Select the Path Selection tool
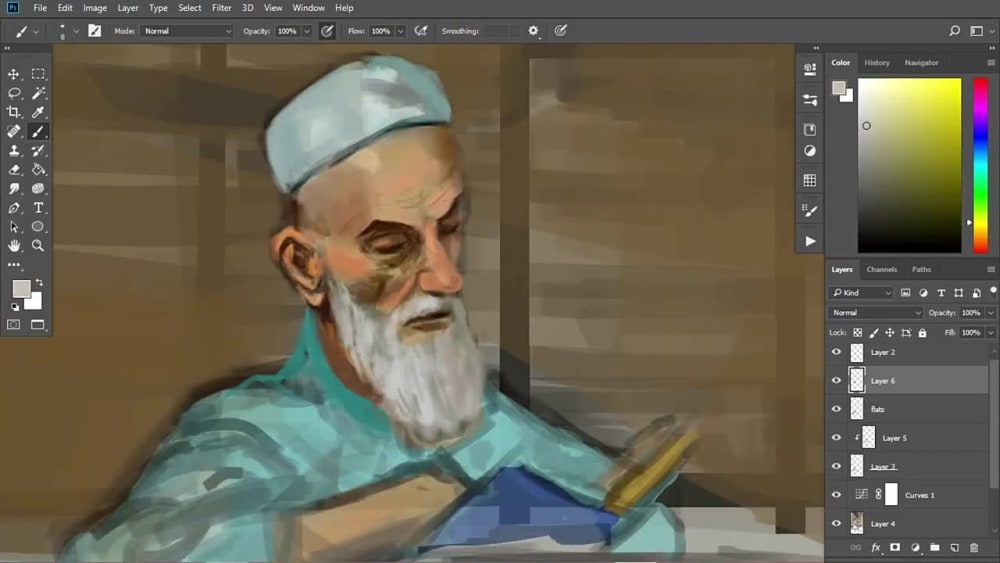The image size is (1000, 563). (13, 227)
